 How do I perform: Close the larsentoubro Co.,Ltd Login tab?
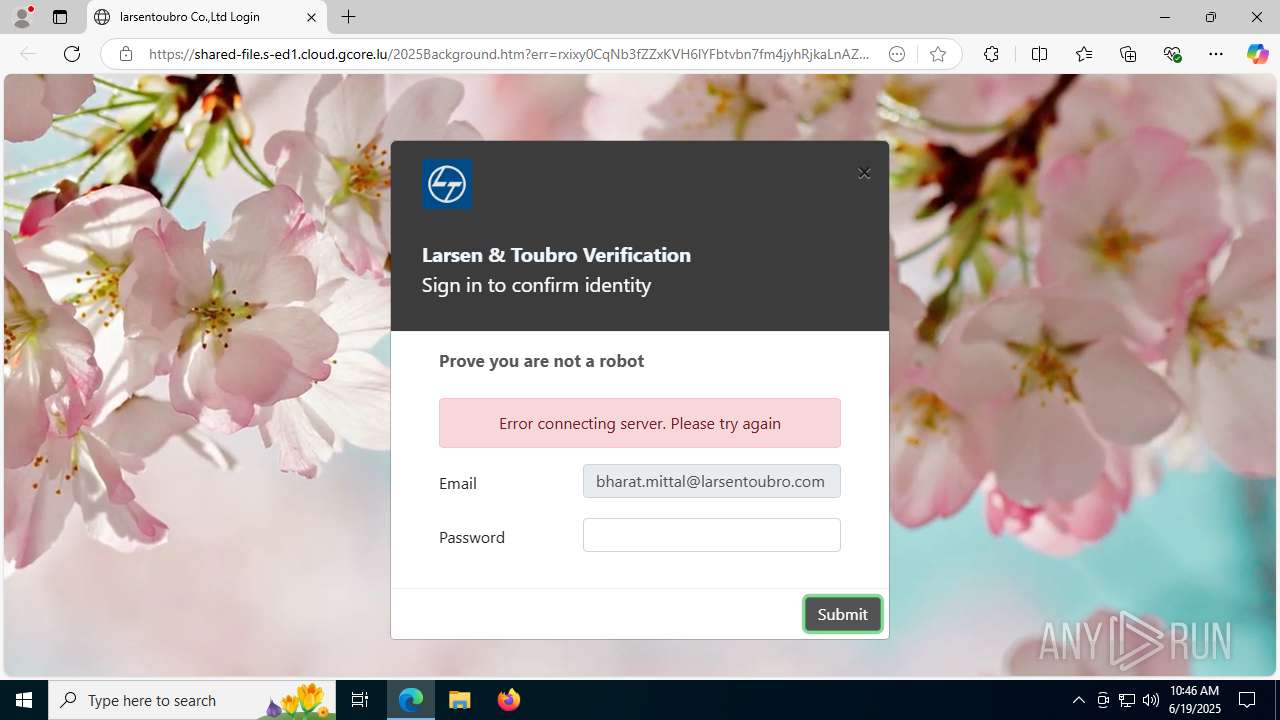pos(311,17)
